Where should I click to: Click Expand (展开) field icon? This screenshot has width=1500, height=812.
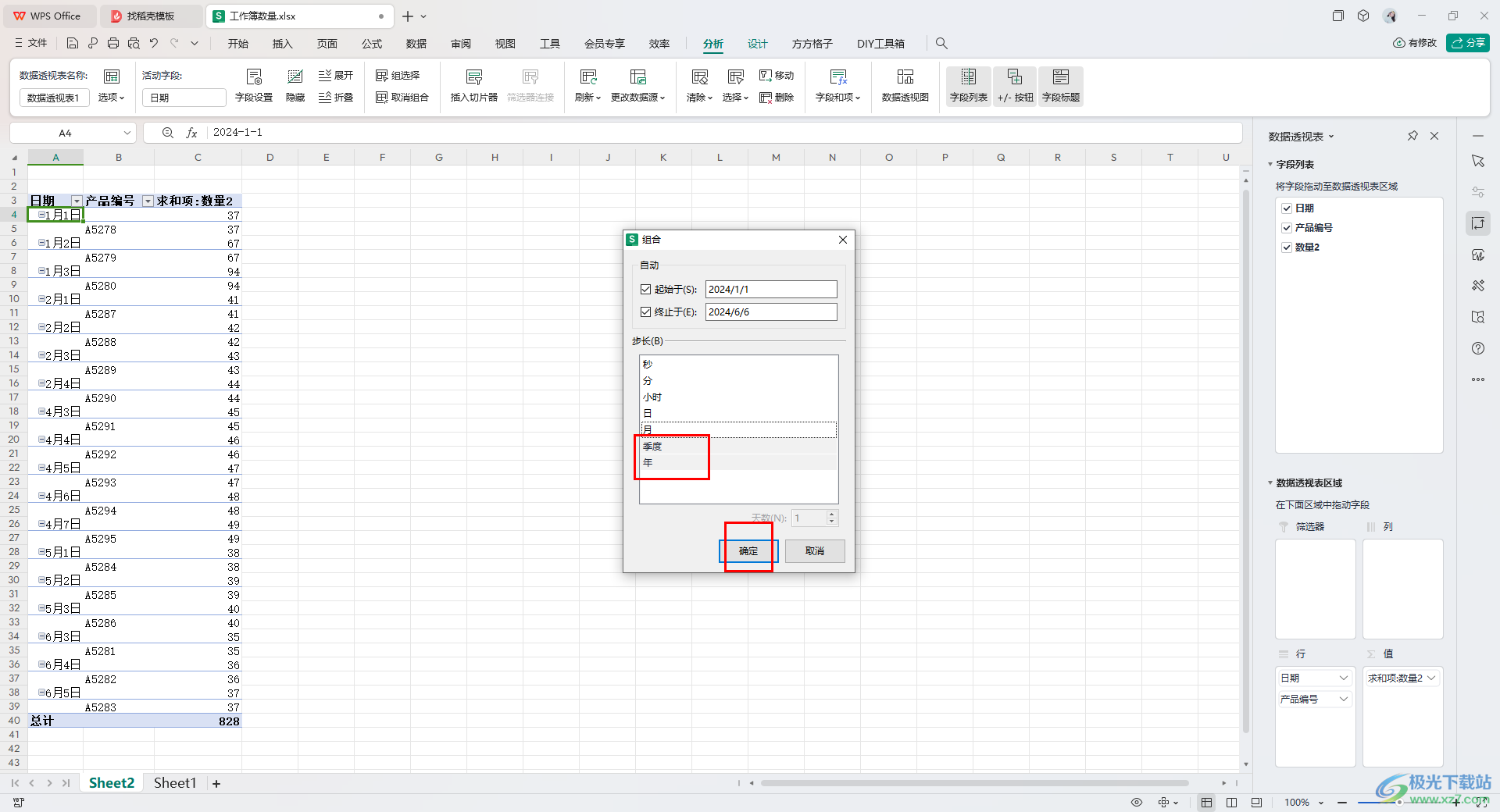[x=336, y=76]
